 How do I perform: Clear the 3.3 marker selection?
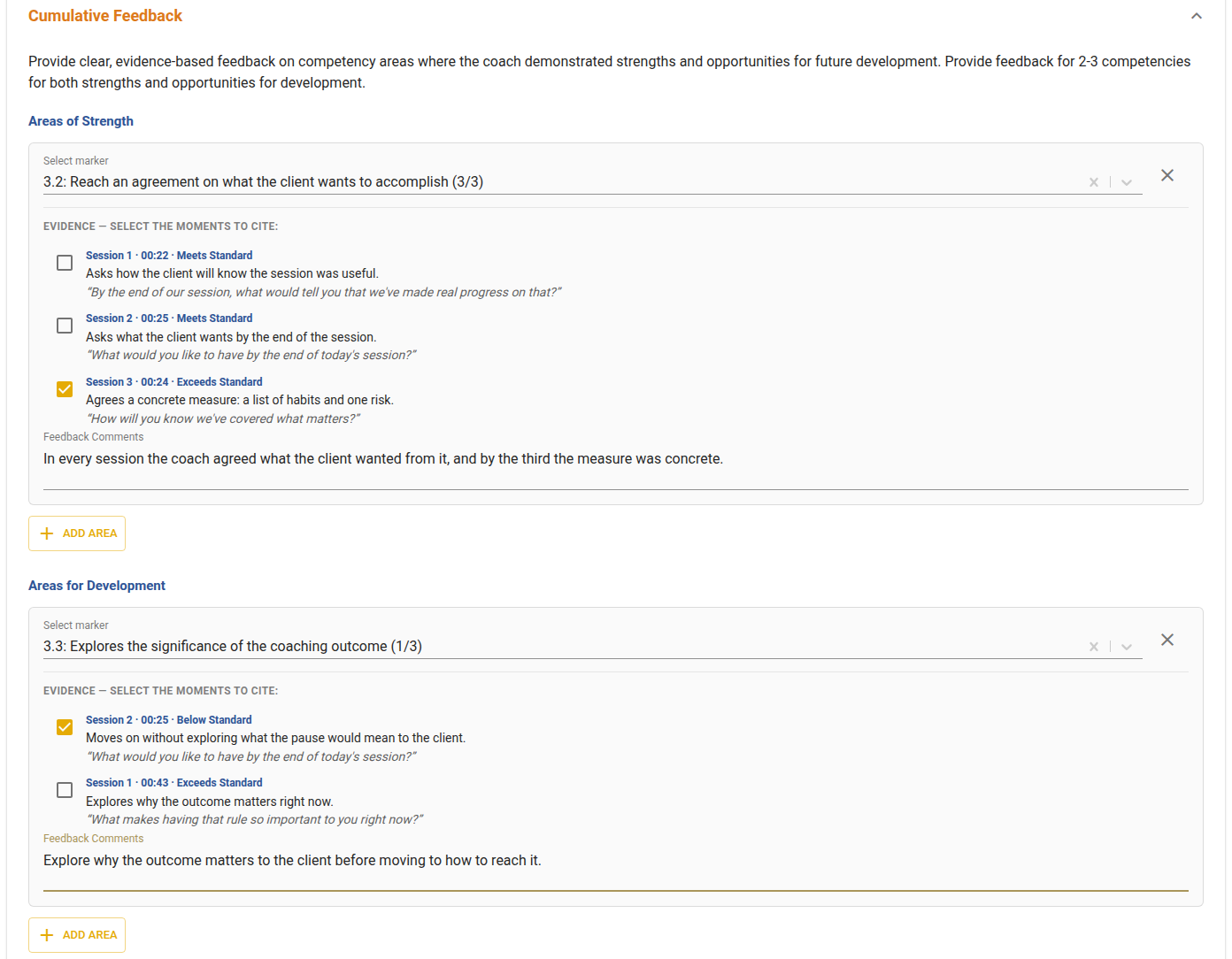coord(1094,647)
